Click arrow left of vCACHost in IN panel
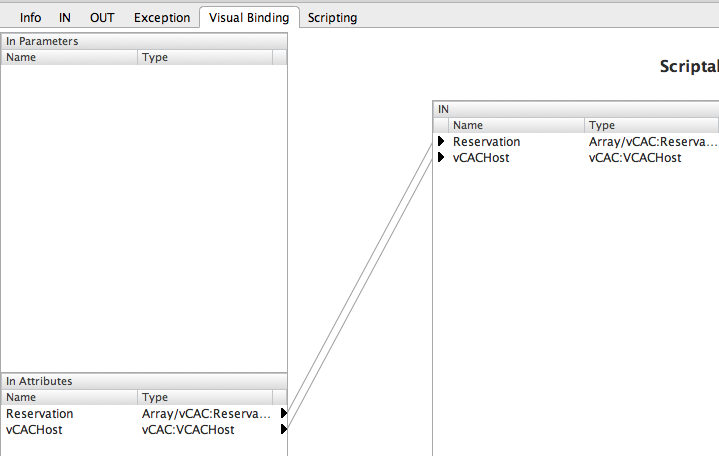The width and height of the screenshot is (719, 456). click(x=441, y=157)
